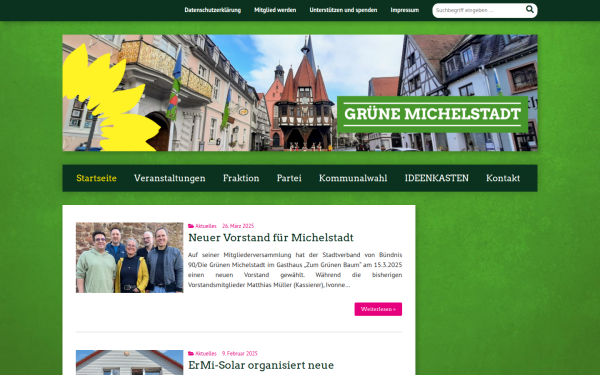The image size is (600, 375).
Task: Open the IDEENKASTEN menu item
Action: 437,178
